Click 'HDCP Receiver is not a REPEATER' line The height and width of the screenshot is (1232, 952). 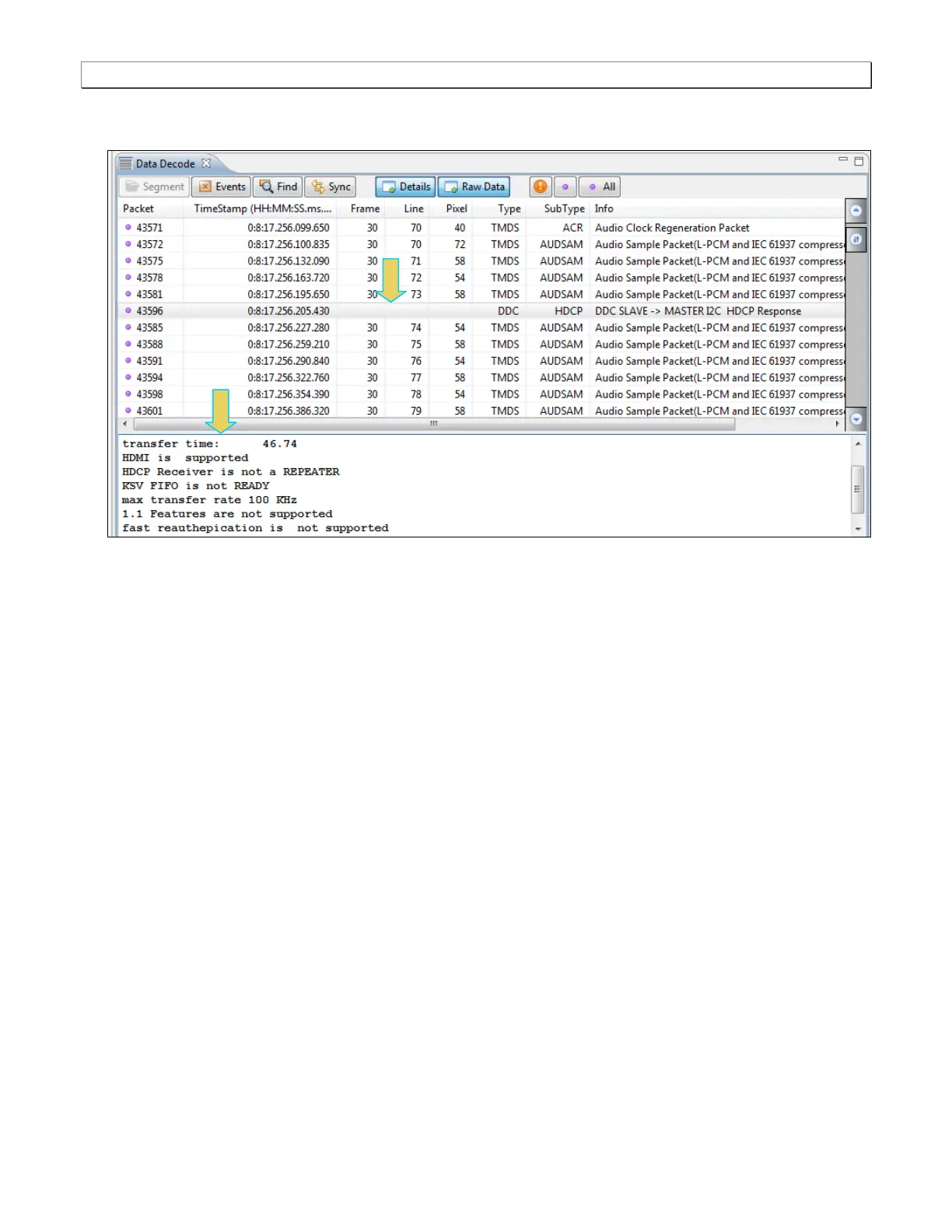(231, 472)
